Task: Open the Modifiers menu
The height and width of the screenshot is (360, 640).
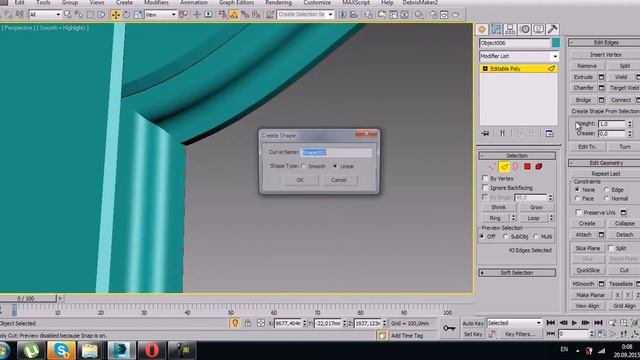Action: 156,2
